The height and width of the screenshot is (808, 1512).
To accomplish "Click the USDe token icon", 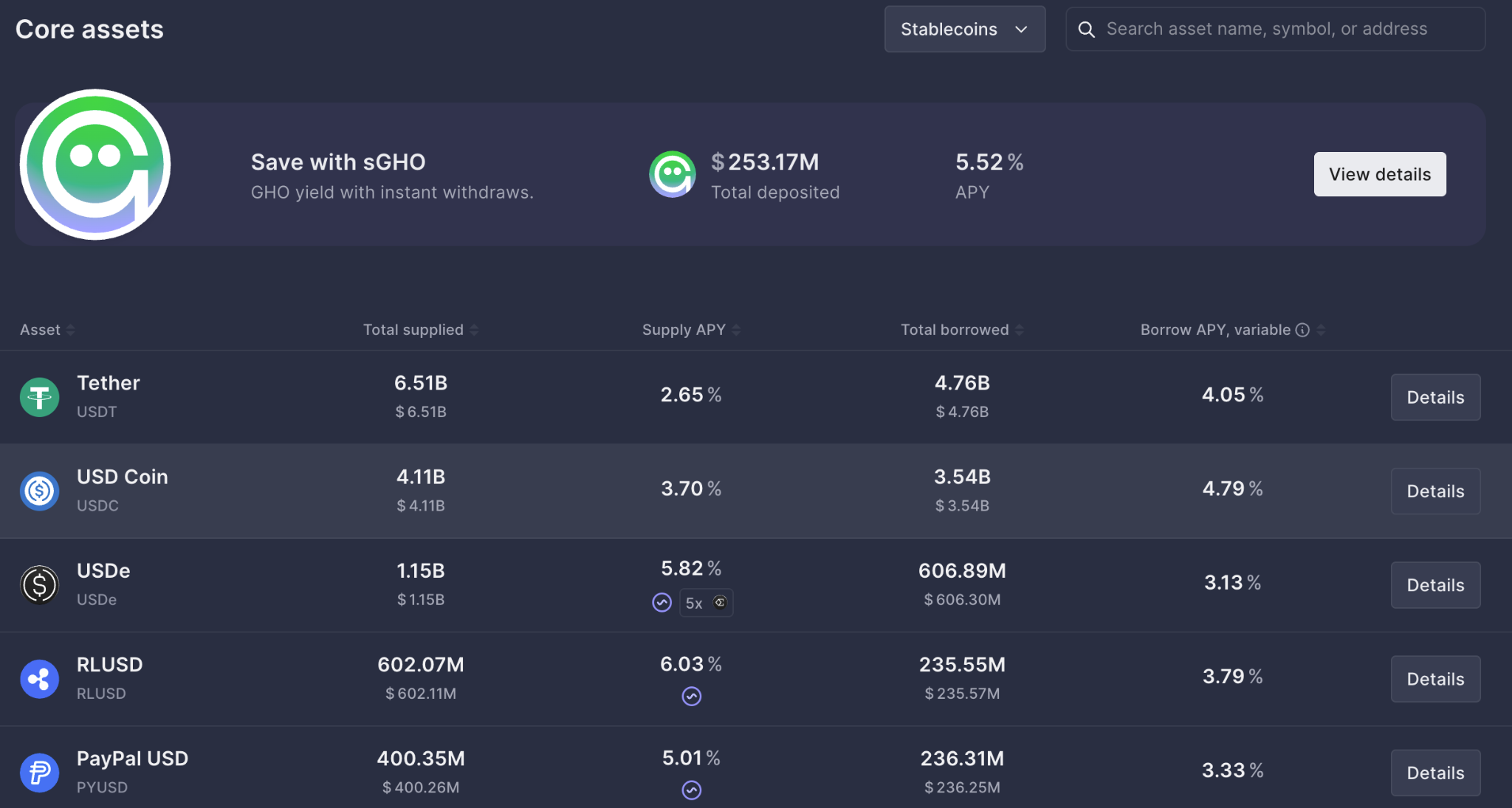I will point(39,584).
